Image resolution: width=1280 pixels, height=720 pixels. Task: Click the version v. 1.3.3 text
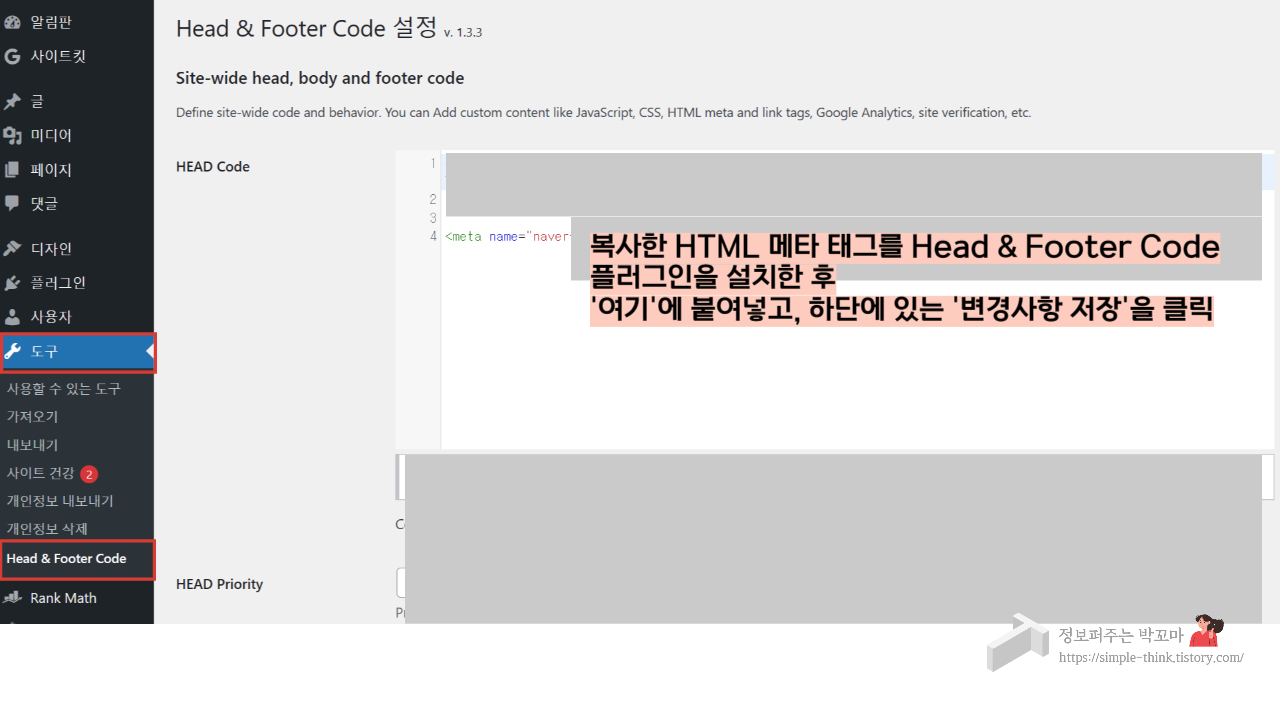coord(463,32)
